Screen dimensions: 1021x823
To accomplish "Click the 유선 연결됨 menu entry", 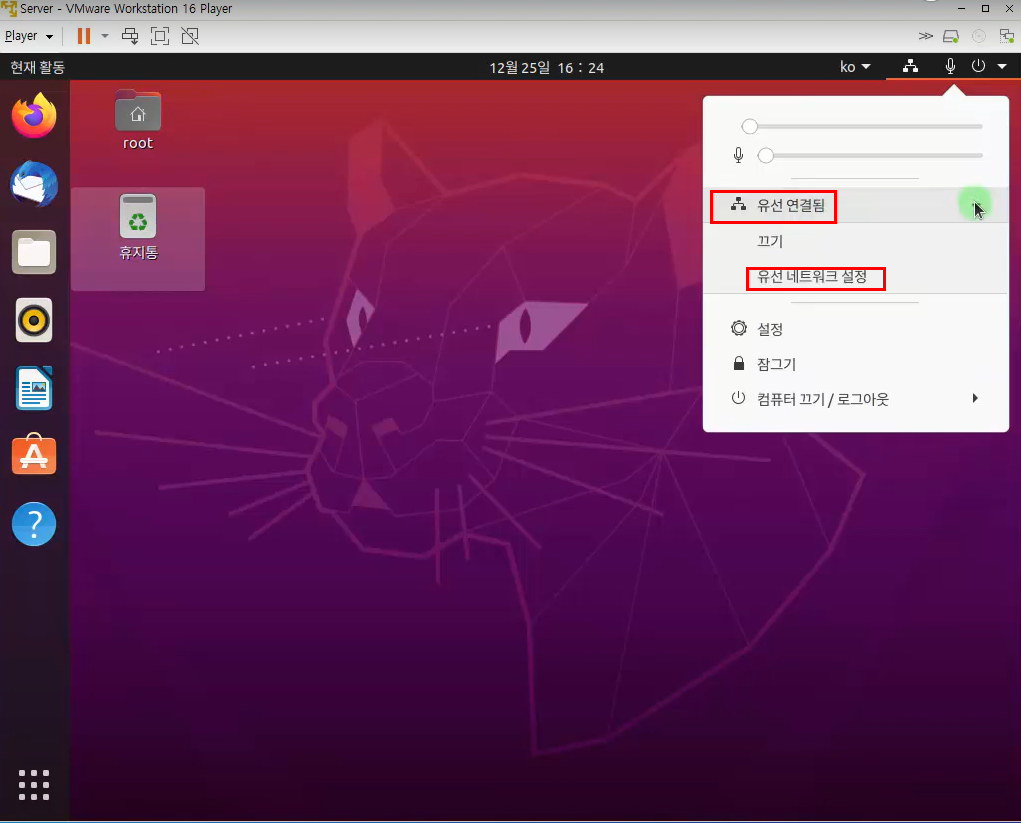I will coord(856,206).
